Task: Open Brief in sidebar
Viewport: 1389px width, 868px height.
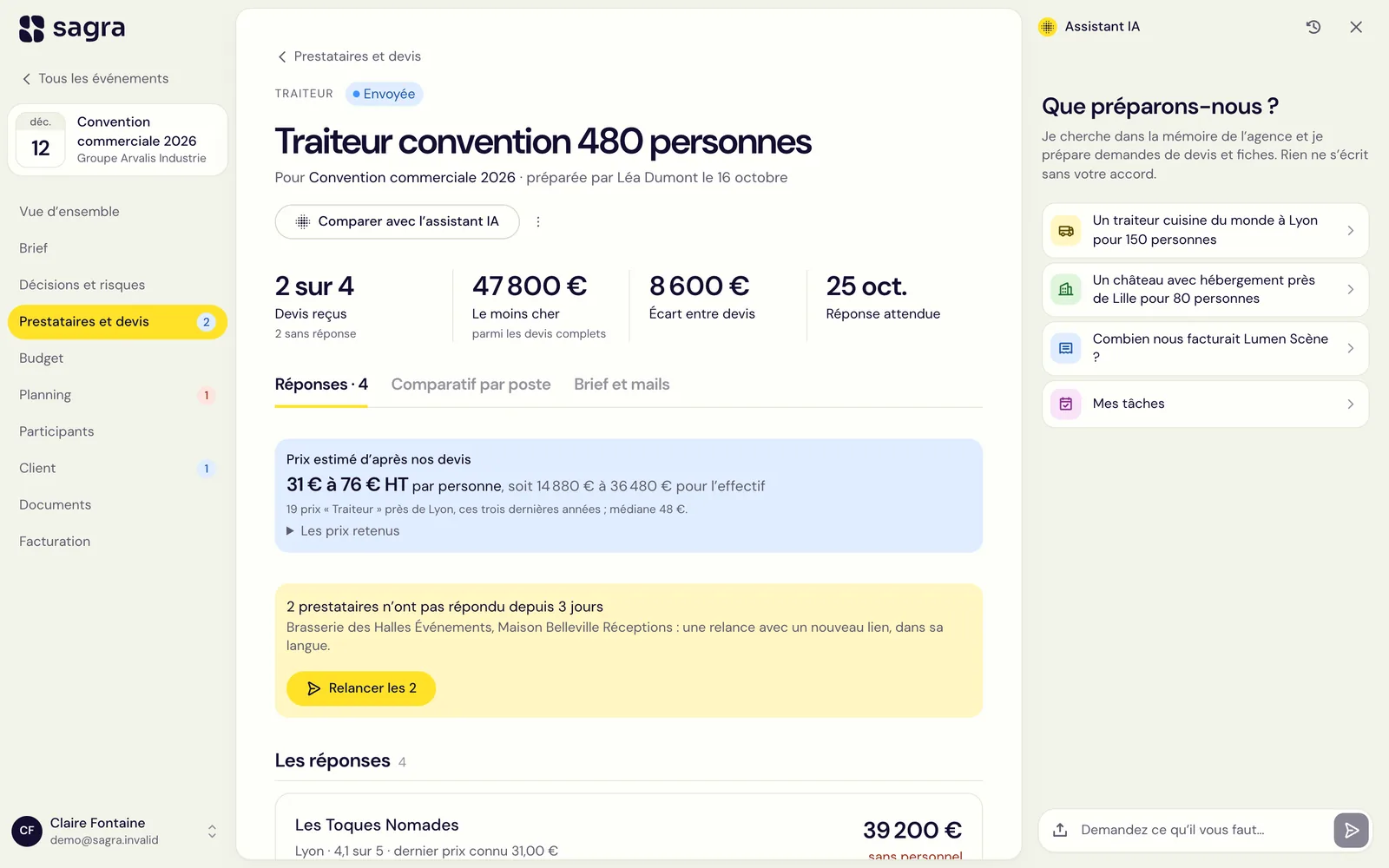Action: coord(117,248)
